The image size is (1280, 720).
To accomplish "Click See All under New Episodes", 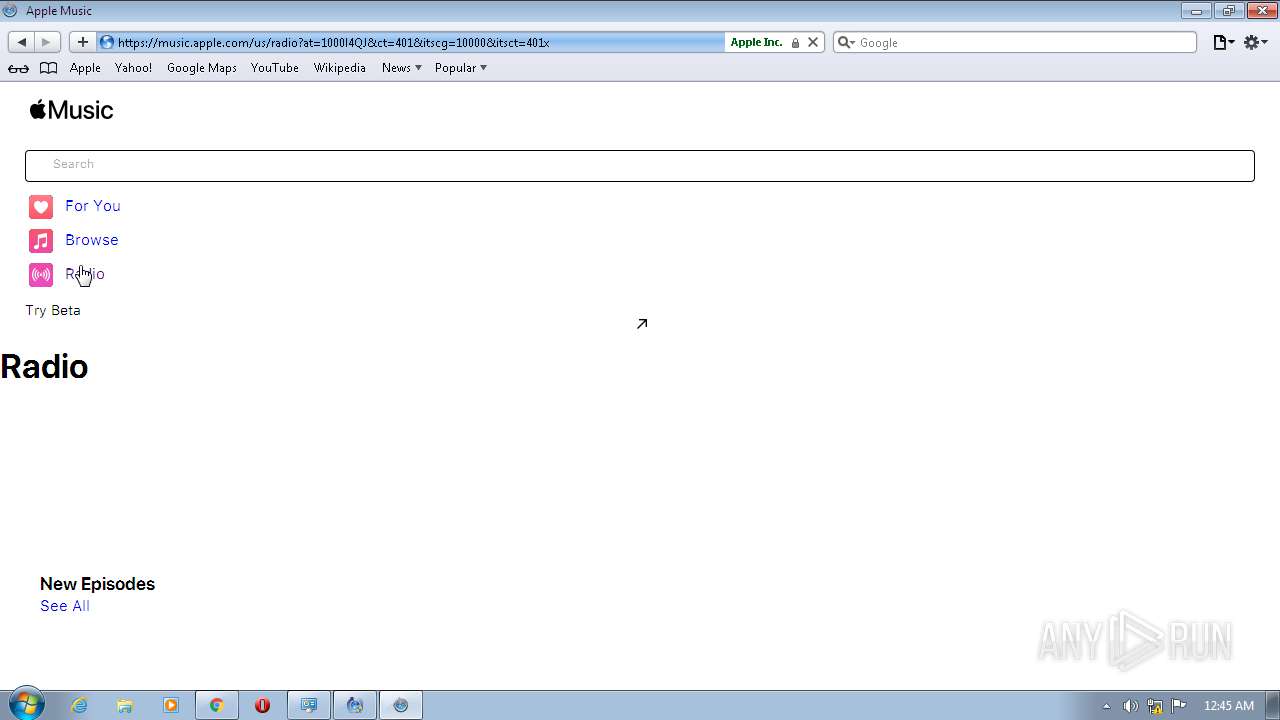I will click(x=65, y=606).
